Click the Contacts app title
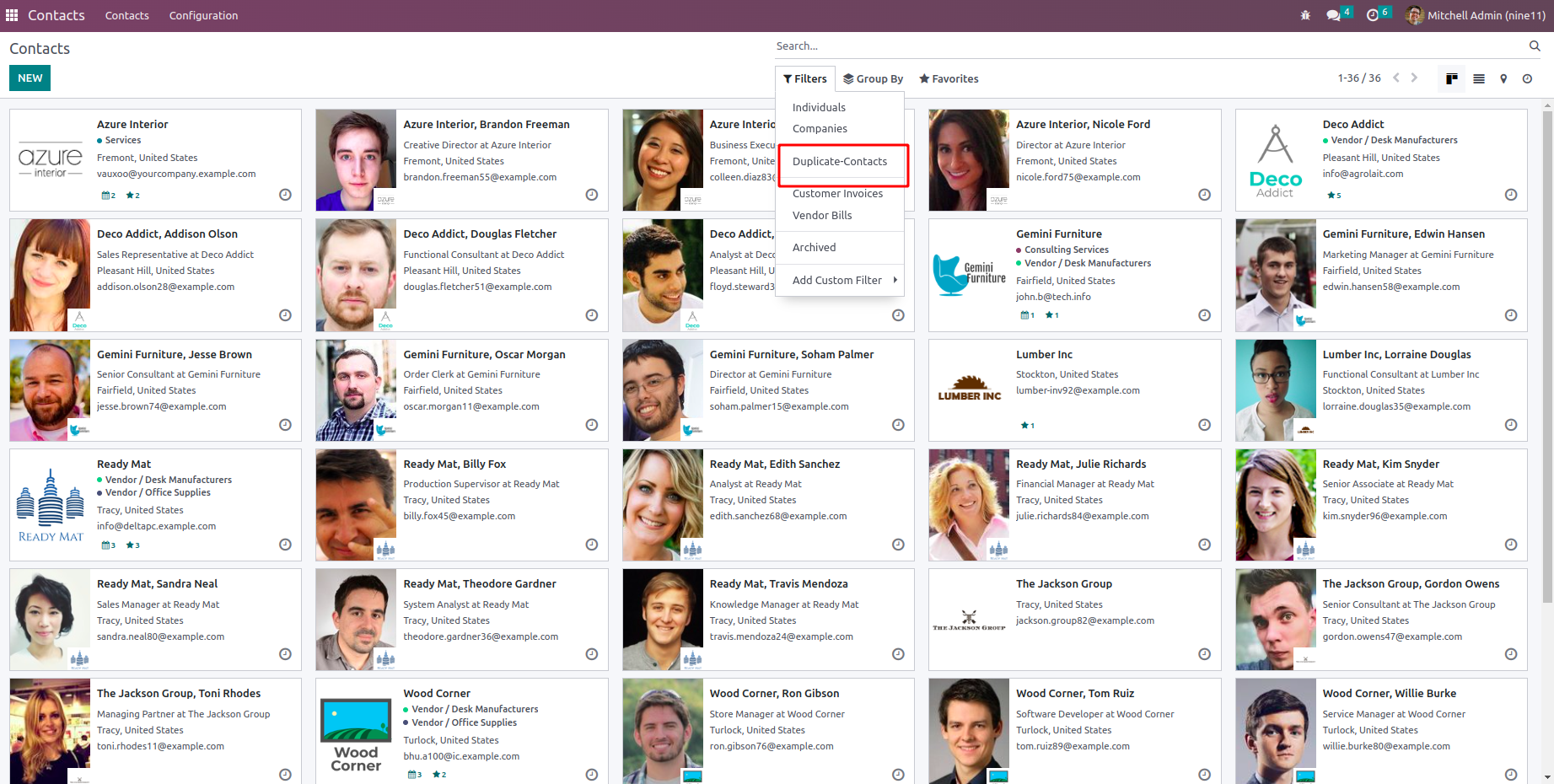 point(56,15)
